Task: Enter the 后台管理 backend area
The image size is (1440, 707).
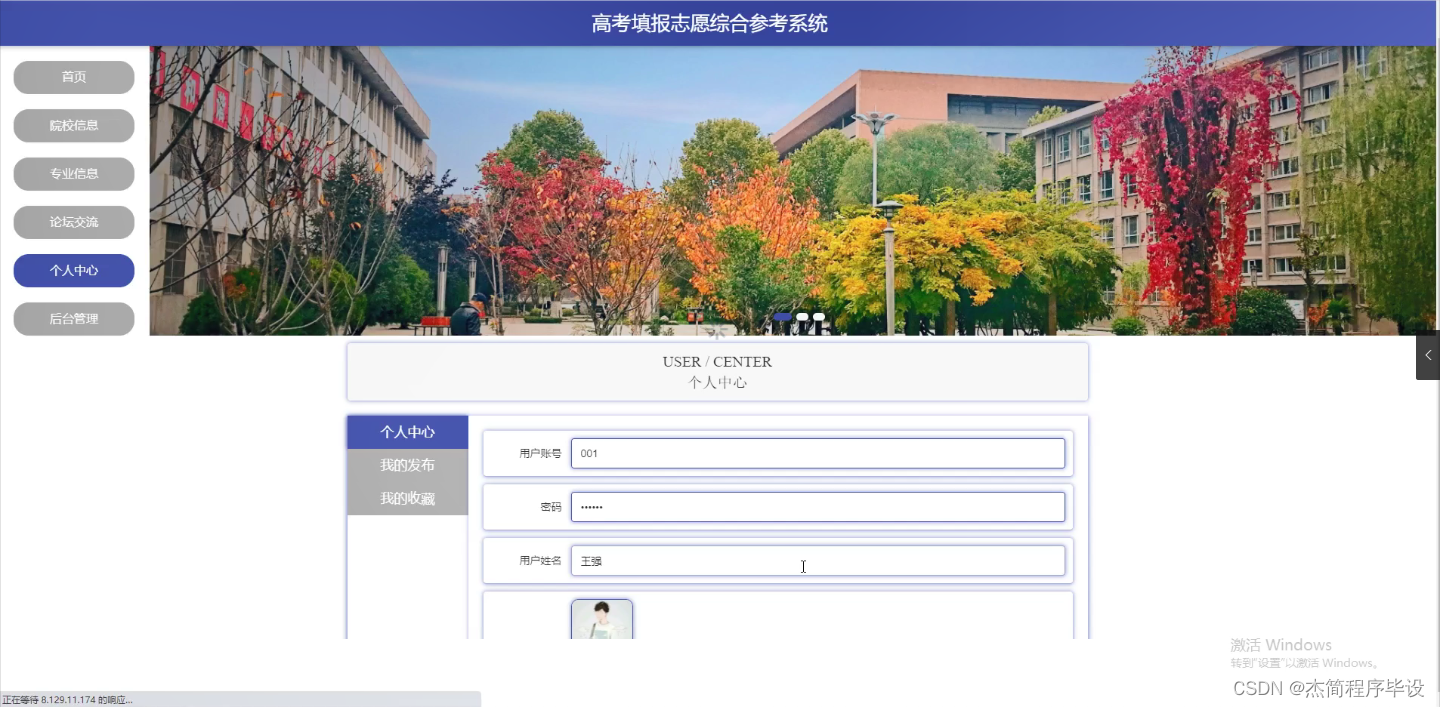Action: pyautogui.click(x=73, y=318)
